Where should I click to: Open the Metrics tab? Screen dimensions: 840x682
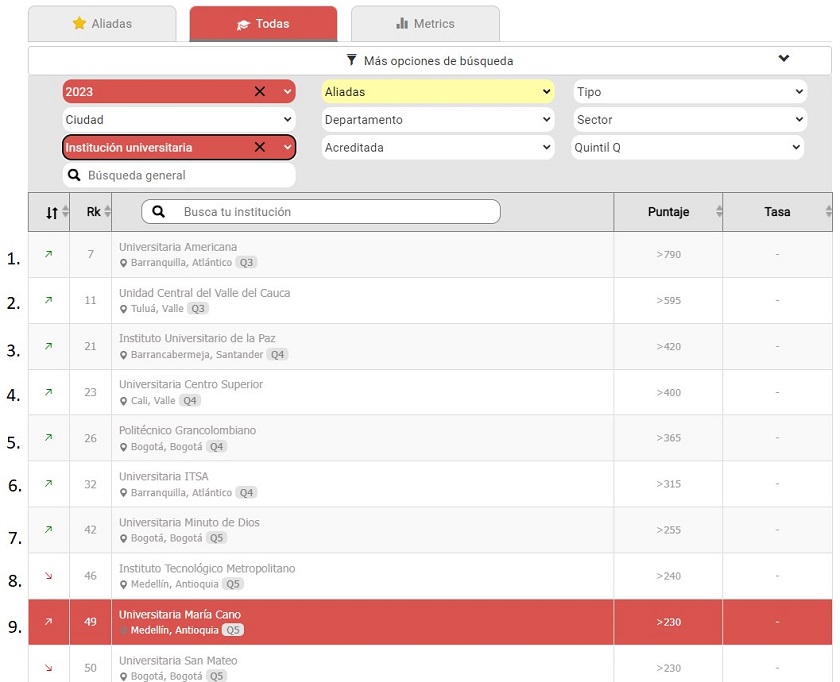click(425, 24)
